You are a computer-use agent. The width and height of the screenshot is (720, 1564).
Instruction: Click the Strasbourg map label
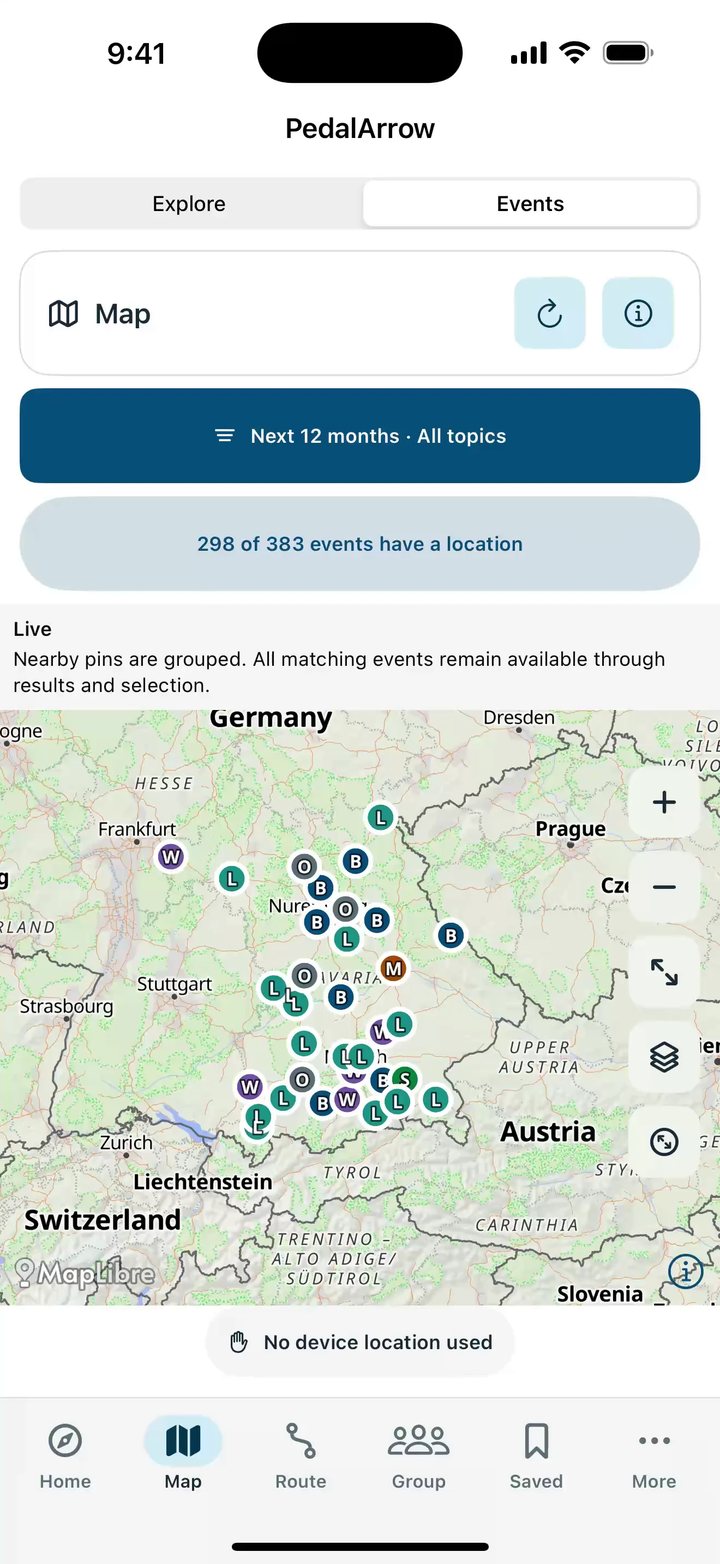click(66, 1007)
